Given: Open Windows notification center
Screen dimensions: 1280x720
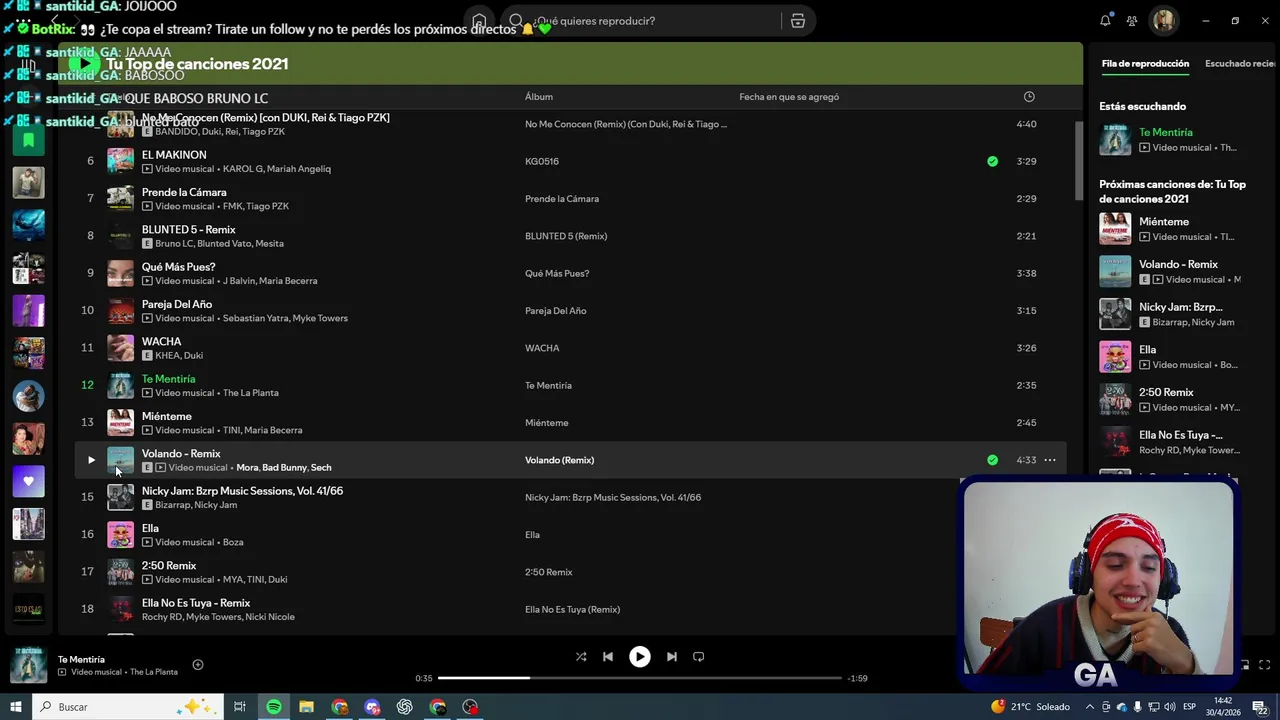Looking at the screenshot, I should (1262, 707).
